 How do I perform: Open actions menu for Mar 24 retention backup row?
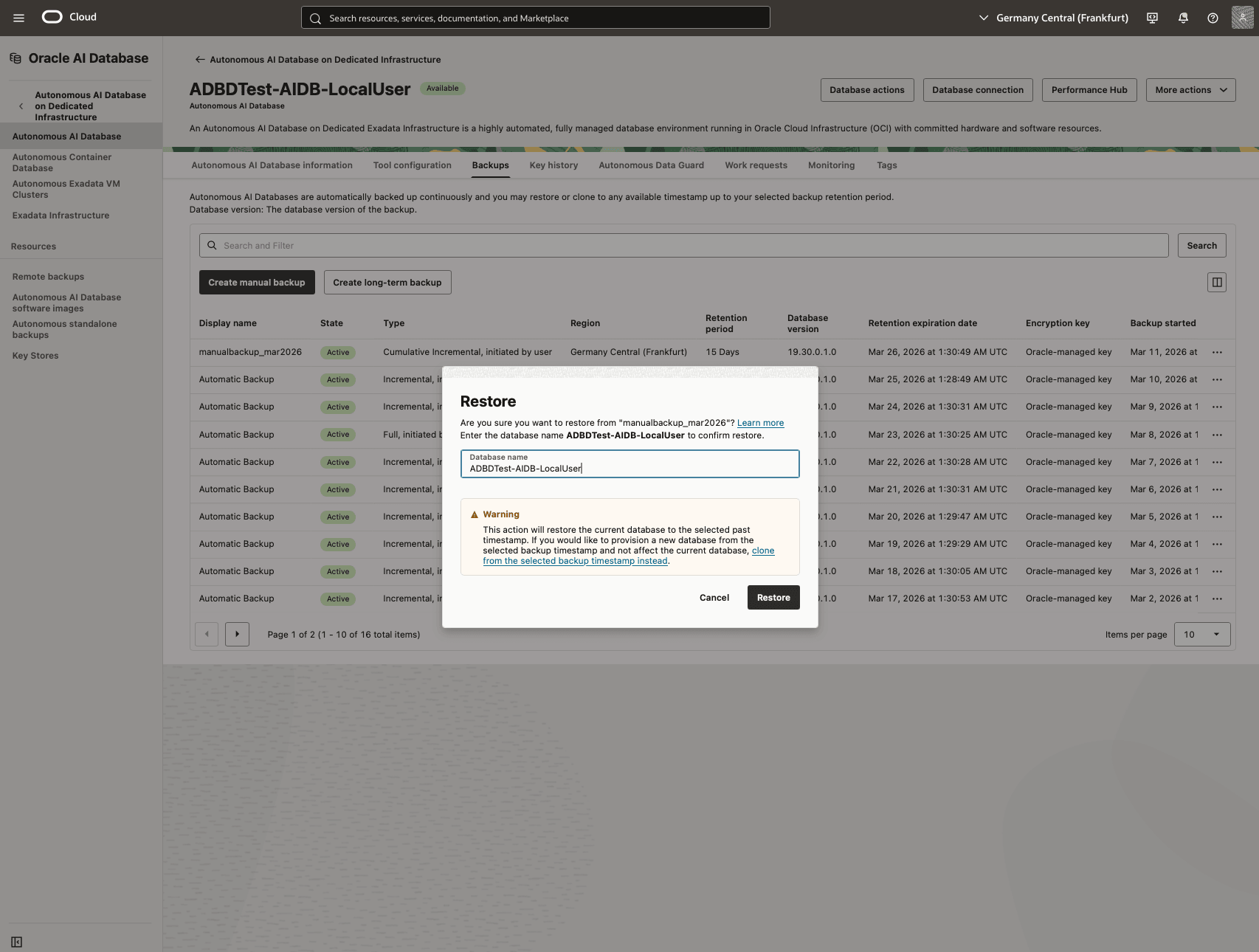(x=1217, y=407)
